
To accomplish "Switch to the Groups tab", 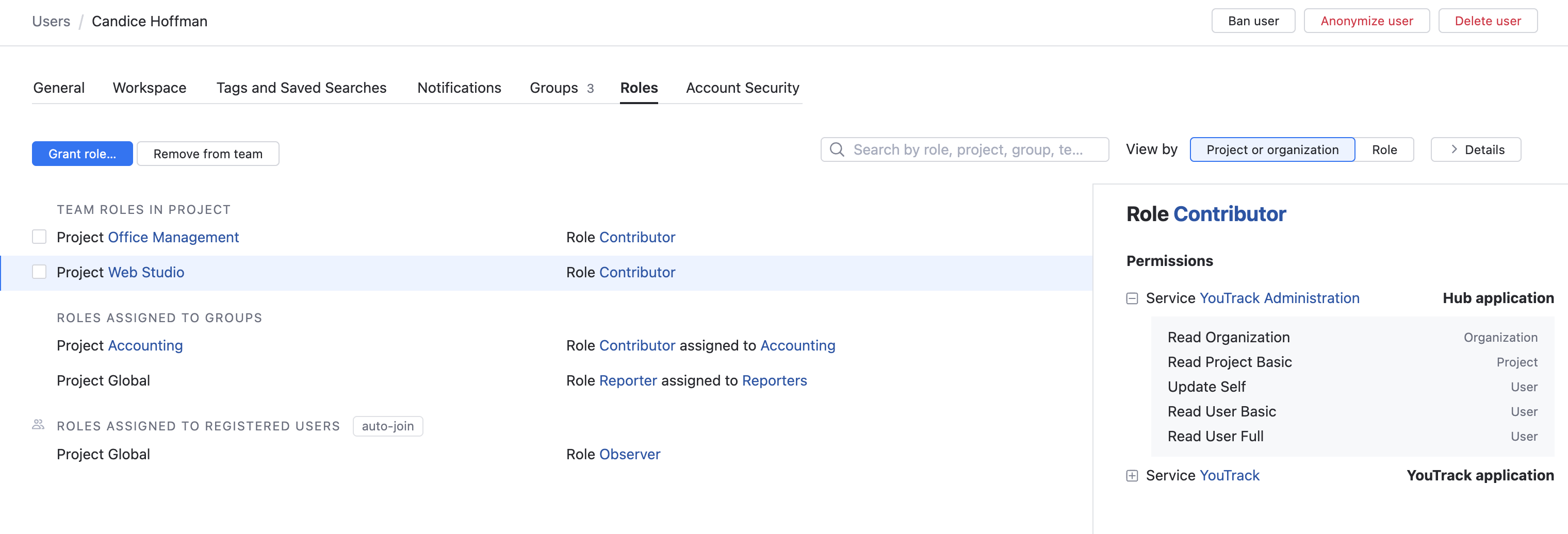I will [x=560, y=88].
